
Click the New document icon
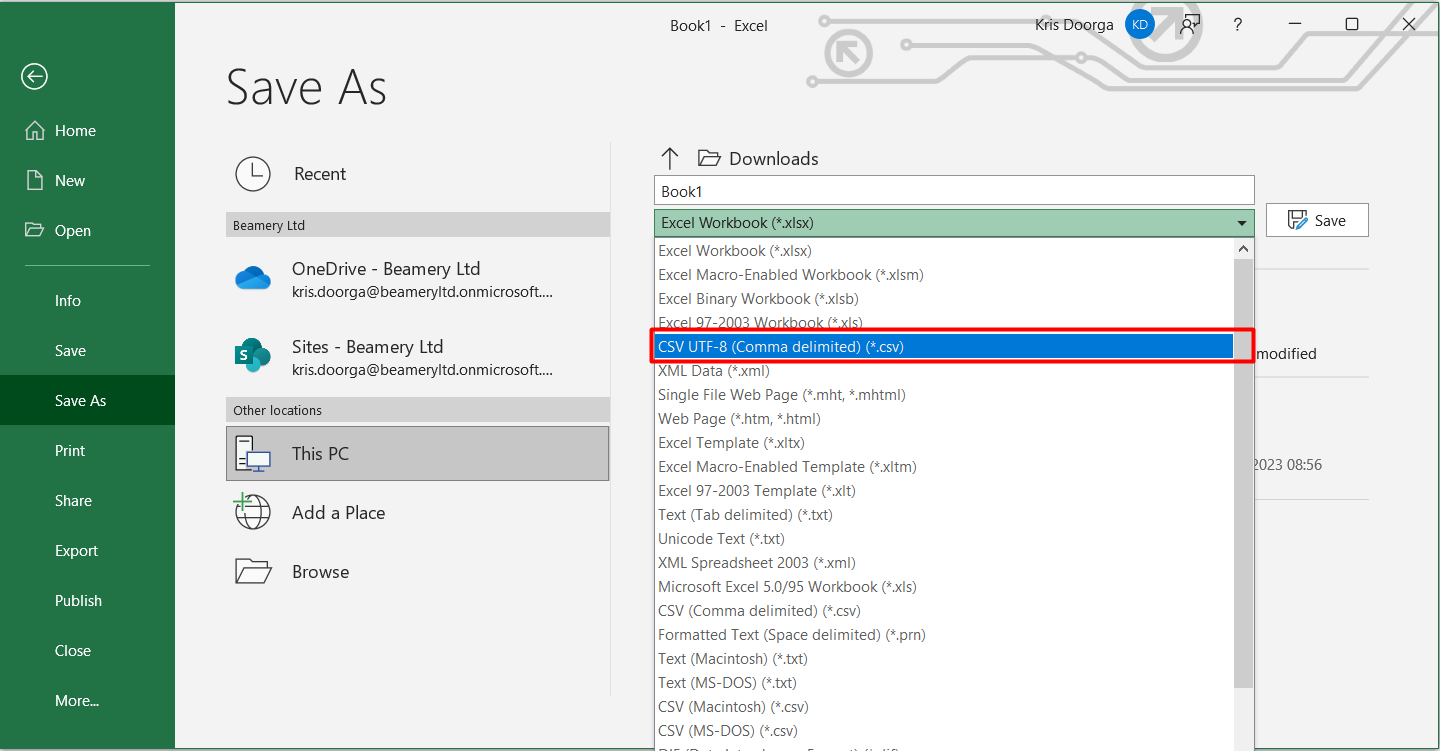tap(35, 181)
